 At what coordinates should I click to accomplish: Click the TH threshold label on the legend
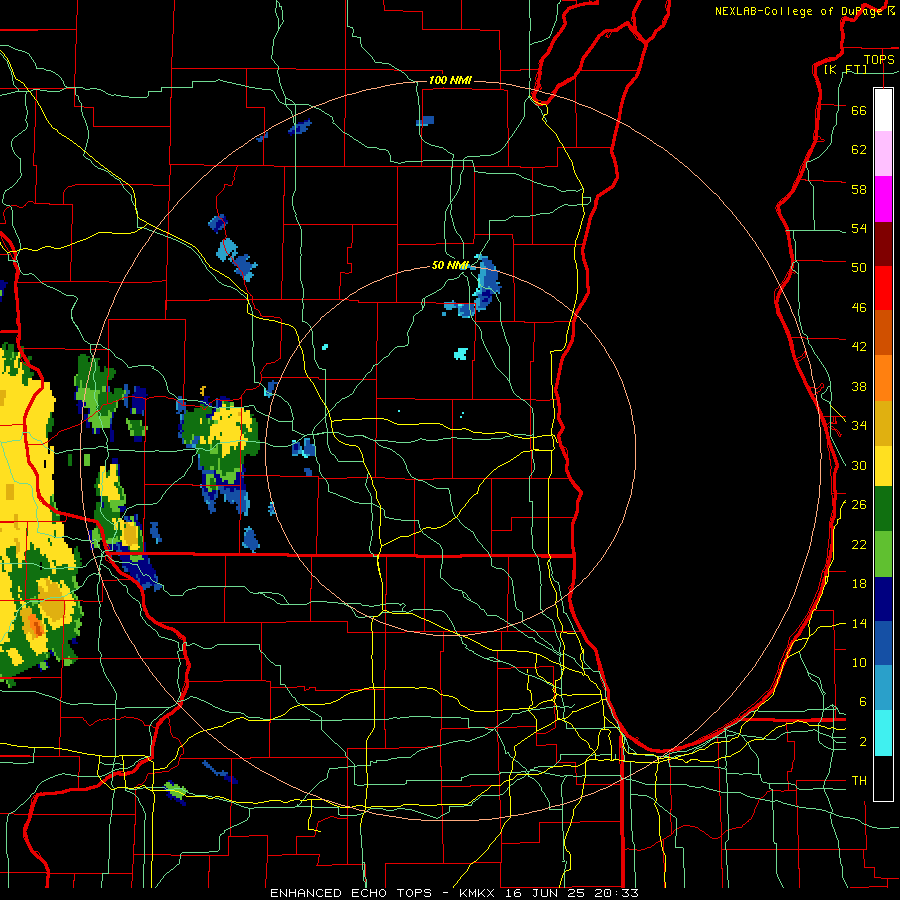pos(859,781)
